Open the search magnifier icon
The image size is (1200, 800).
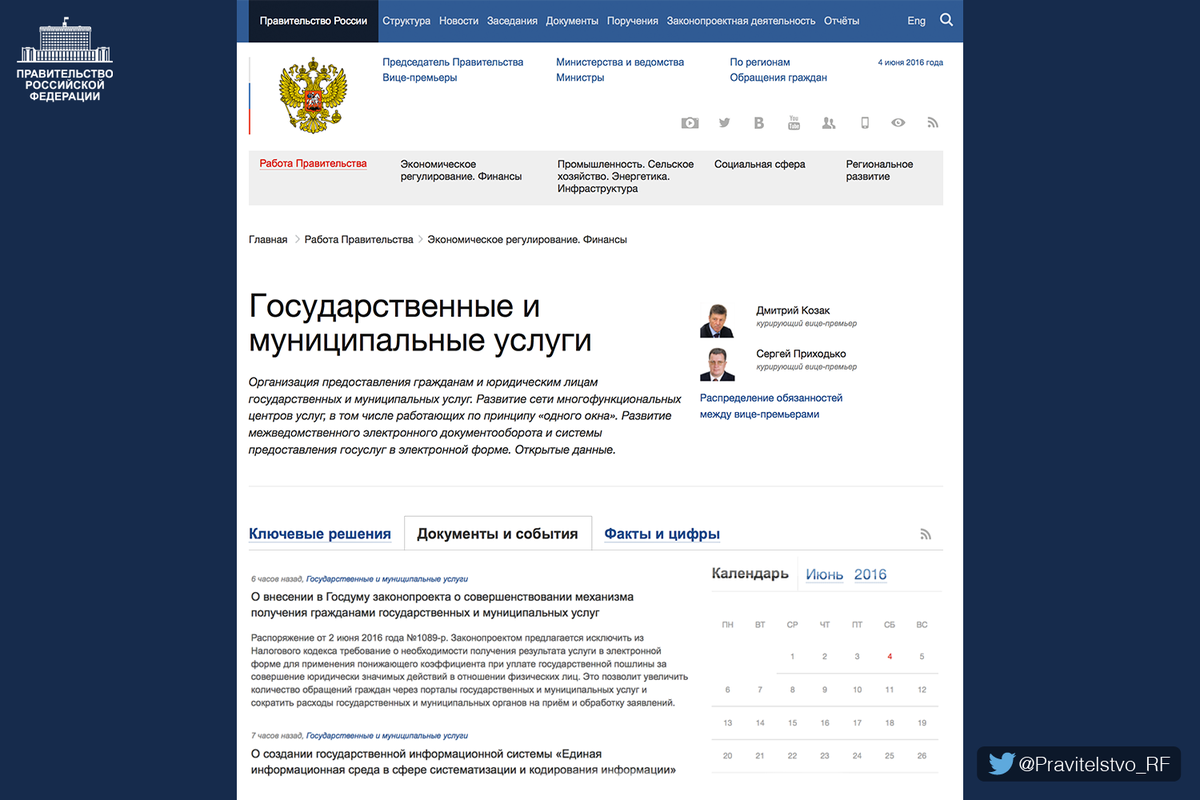tap(947, 20)
